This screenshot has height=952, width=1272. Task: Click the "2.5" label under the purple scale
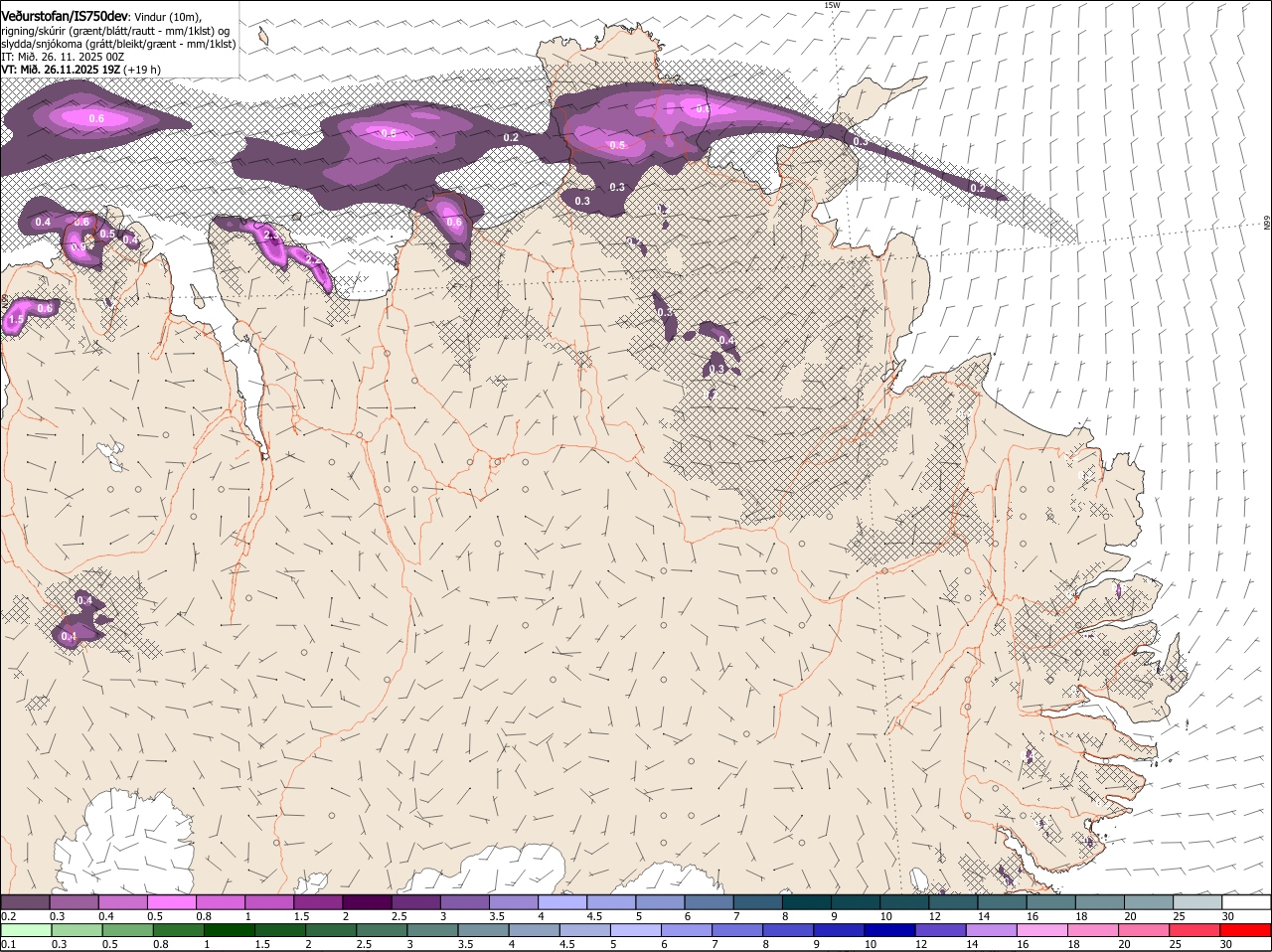point(399,915)
